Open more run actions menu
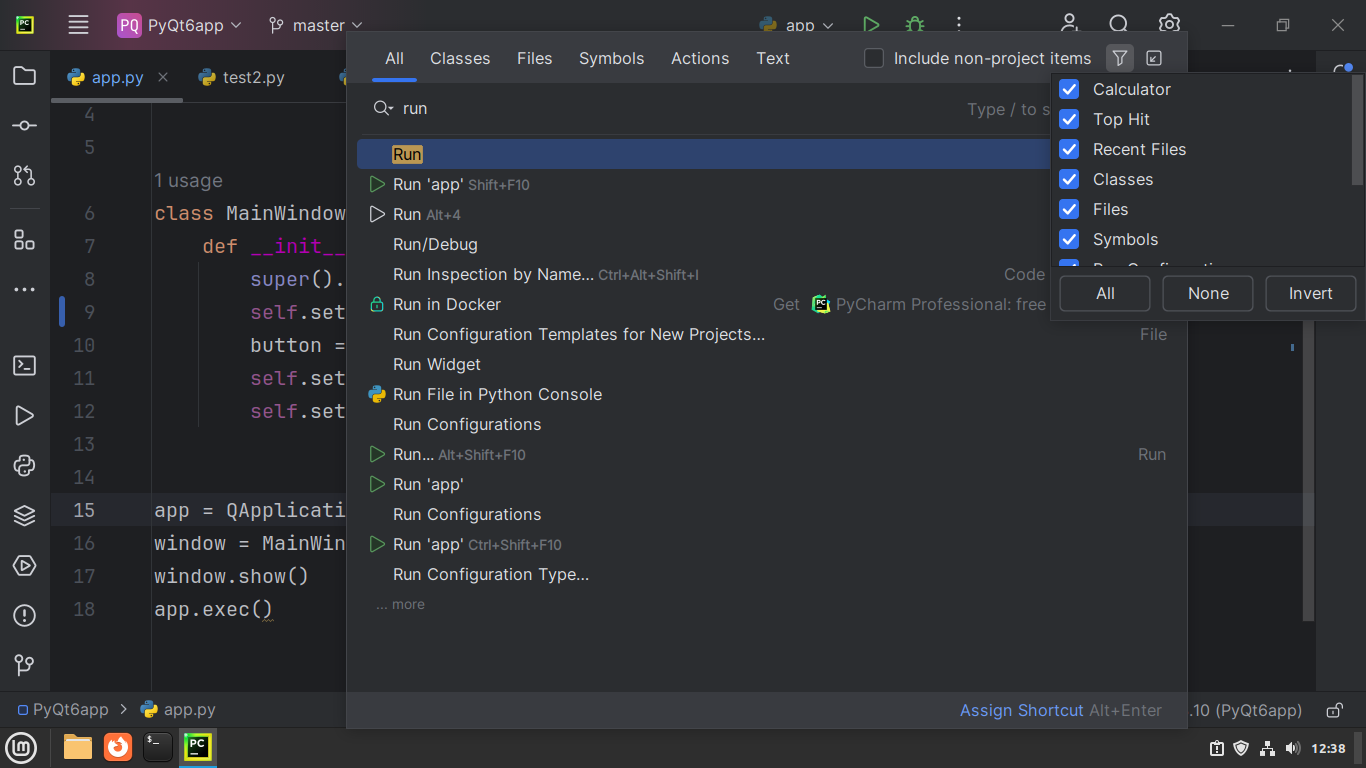Viewport: 1366px width, 768px height. click(x=958, y=25)
